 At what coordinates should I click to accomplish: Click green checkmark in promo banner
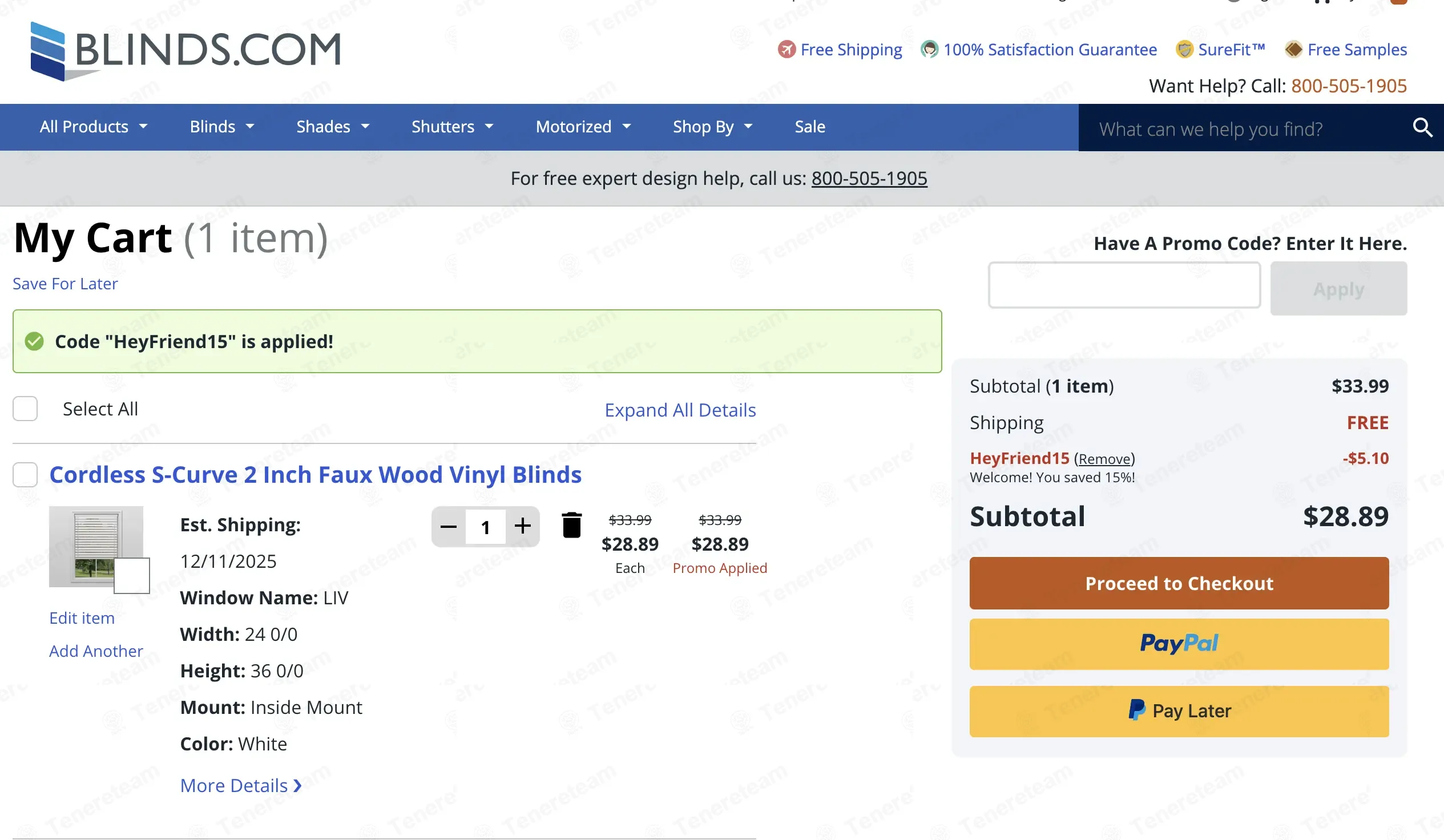coord(34,341)
